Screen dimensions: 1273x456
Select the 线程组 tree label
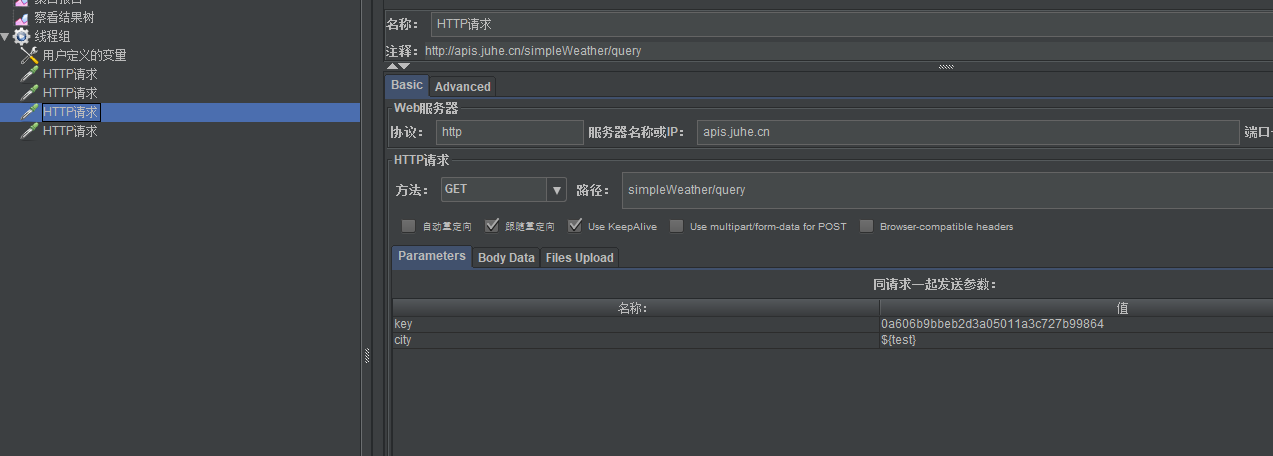[52, 37]
